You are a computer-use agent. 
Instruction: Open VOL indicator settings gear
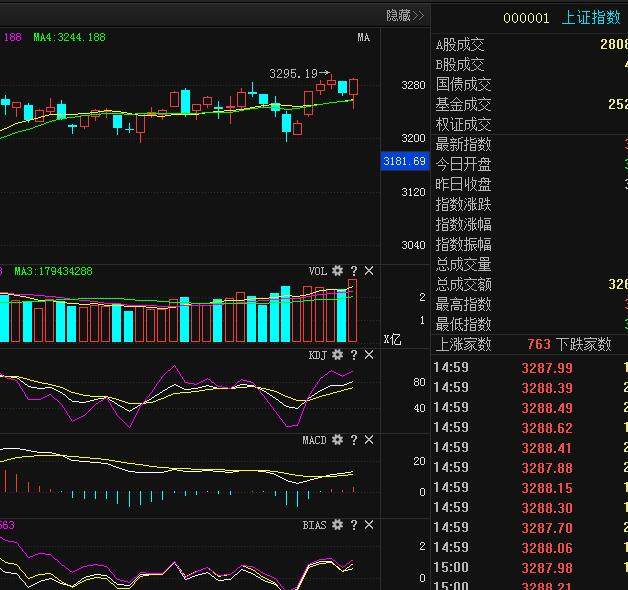(x=337, y=271)
